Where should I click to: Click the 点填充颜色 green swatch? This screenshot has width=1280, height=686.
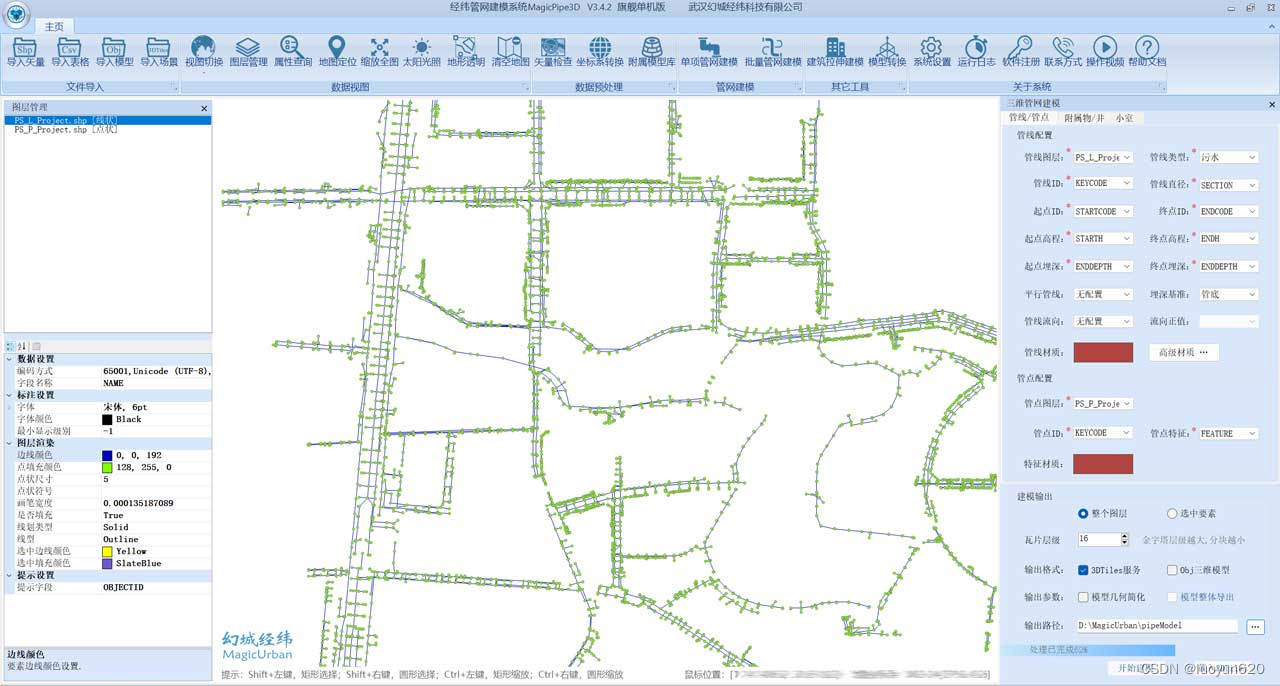click(107, 467)
